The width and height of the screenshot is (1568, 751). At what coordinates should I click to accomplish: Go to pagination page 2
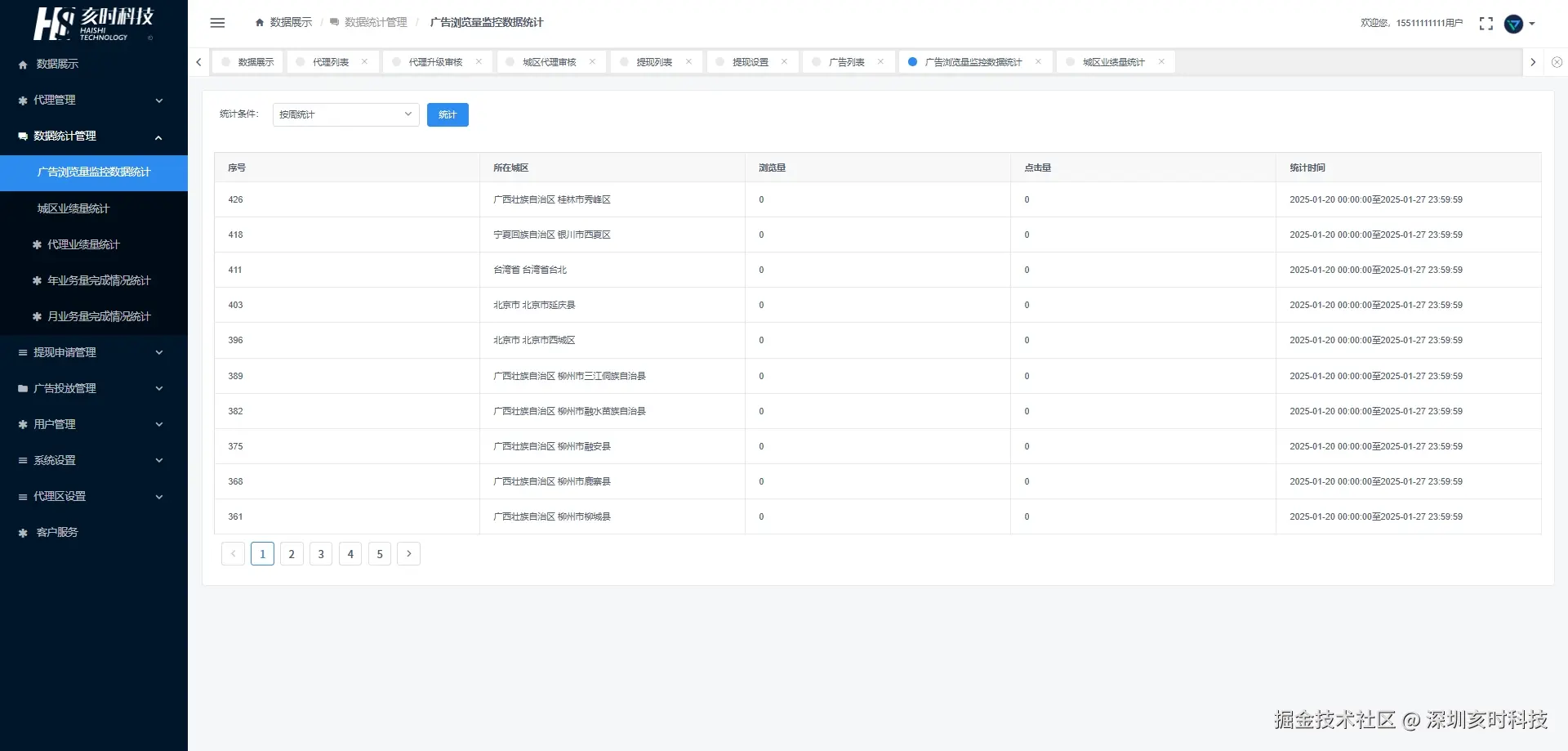coord(292,554)
